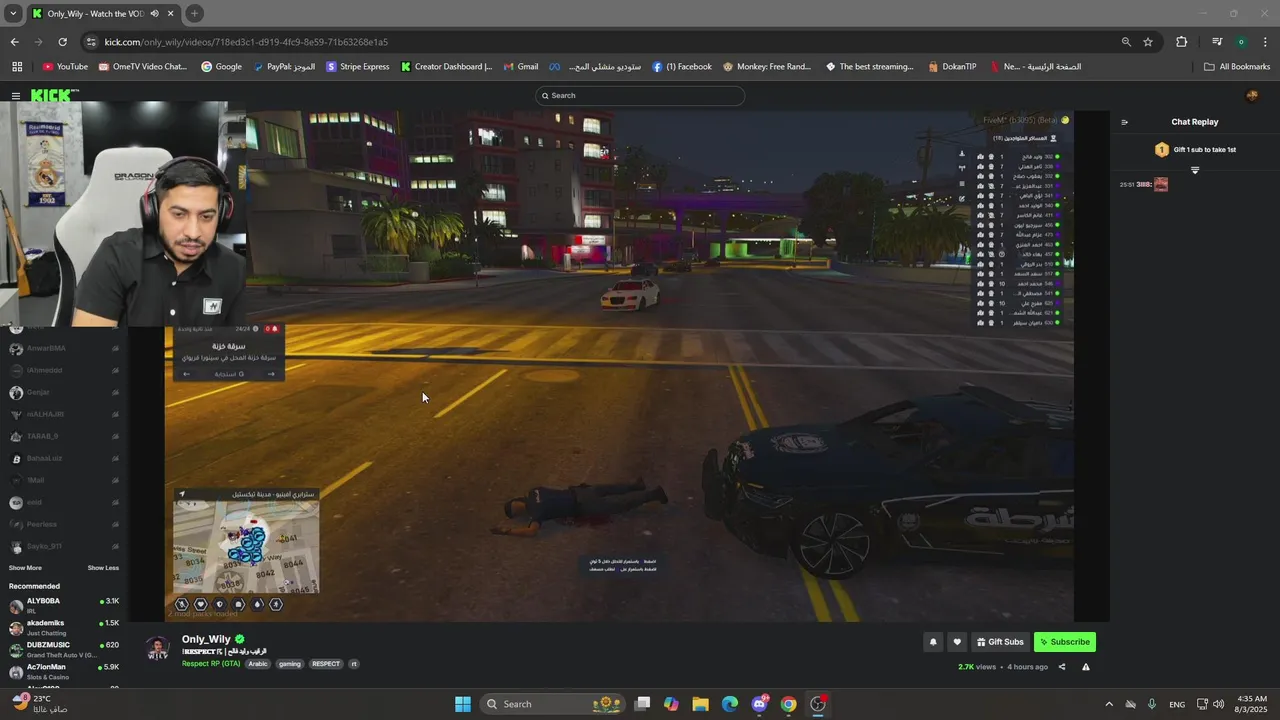This screenshot has width=1280, height=720.
Task: Open offline channel Genjar
Action: pyautogui.click(x=64, y=392)
